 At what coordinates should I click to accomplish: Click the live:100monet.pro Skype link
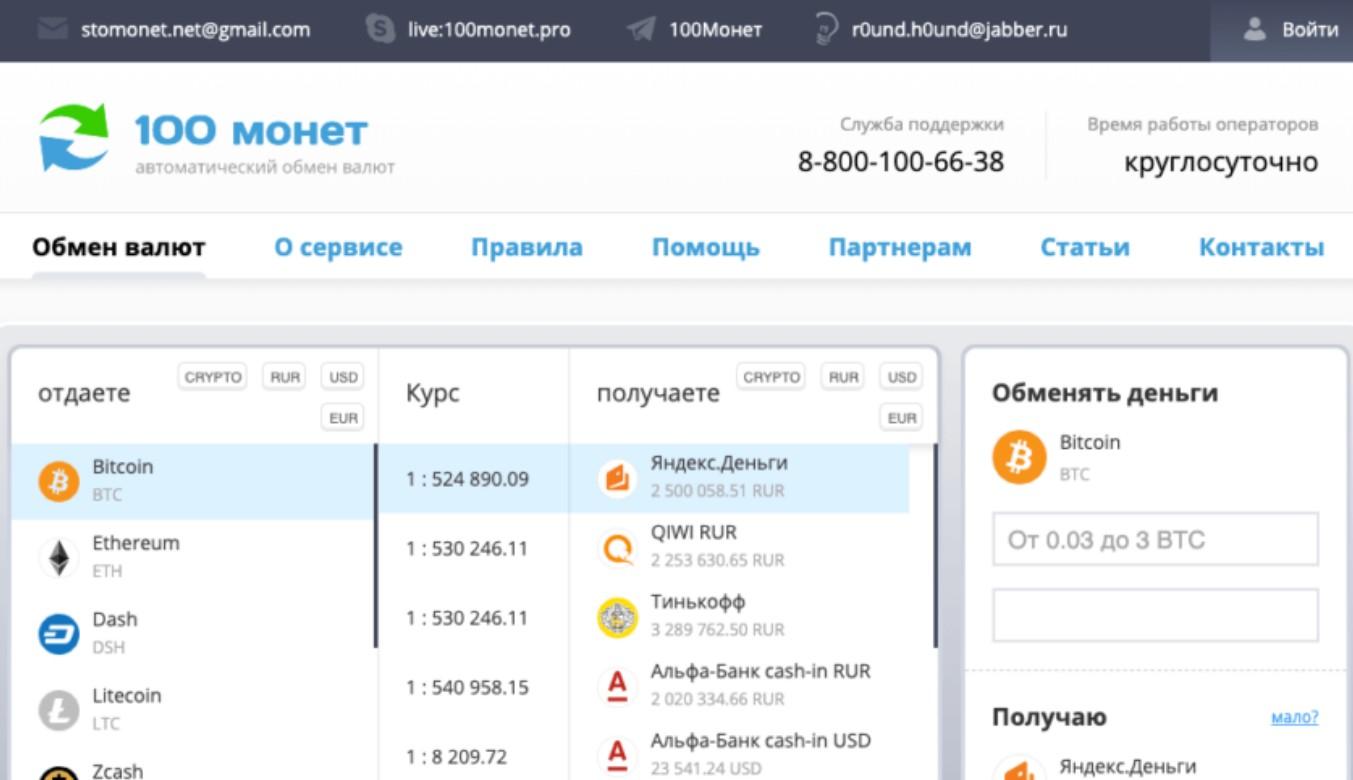(489, 29)
